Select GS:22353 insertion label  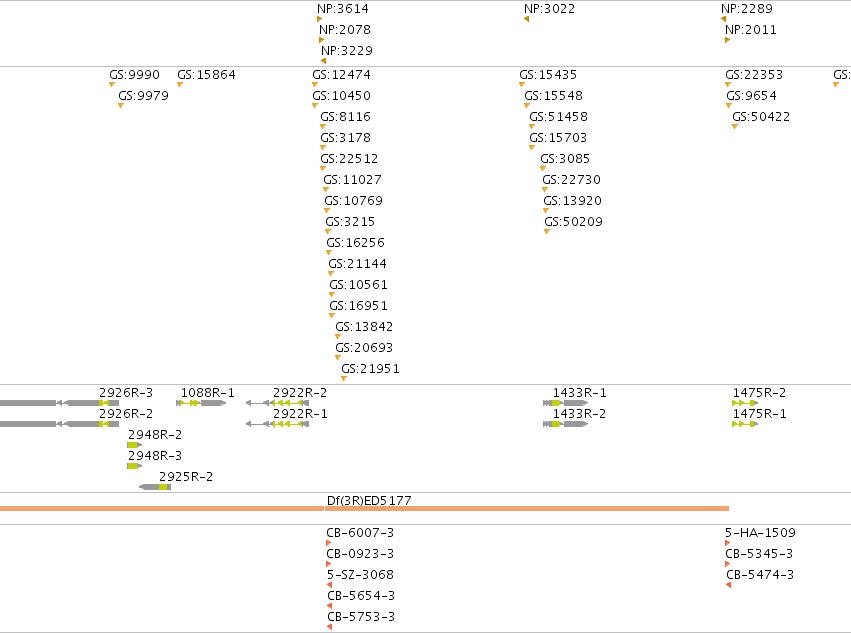pyautogui.click(x=754, y=75)
